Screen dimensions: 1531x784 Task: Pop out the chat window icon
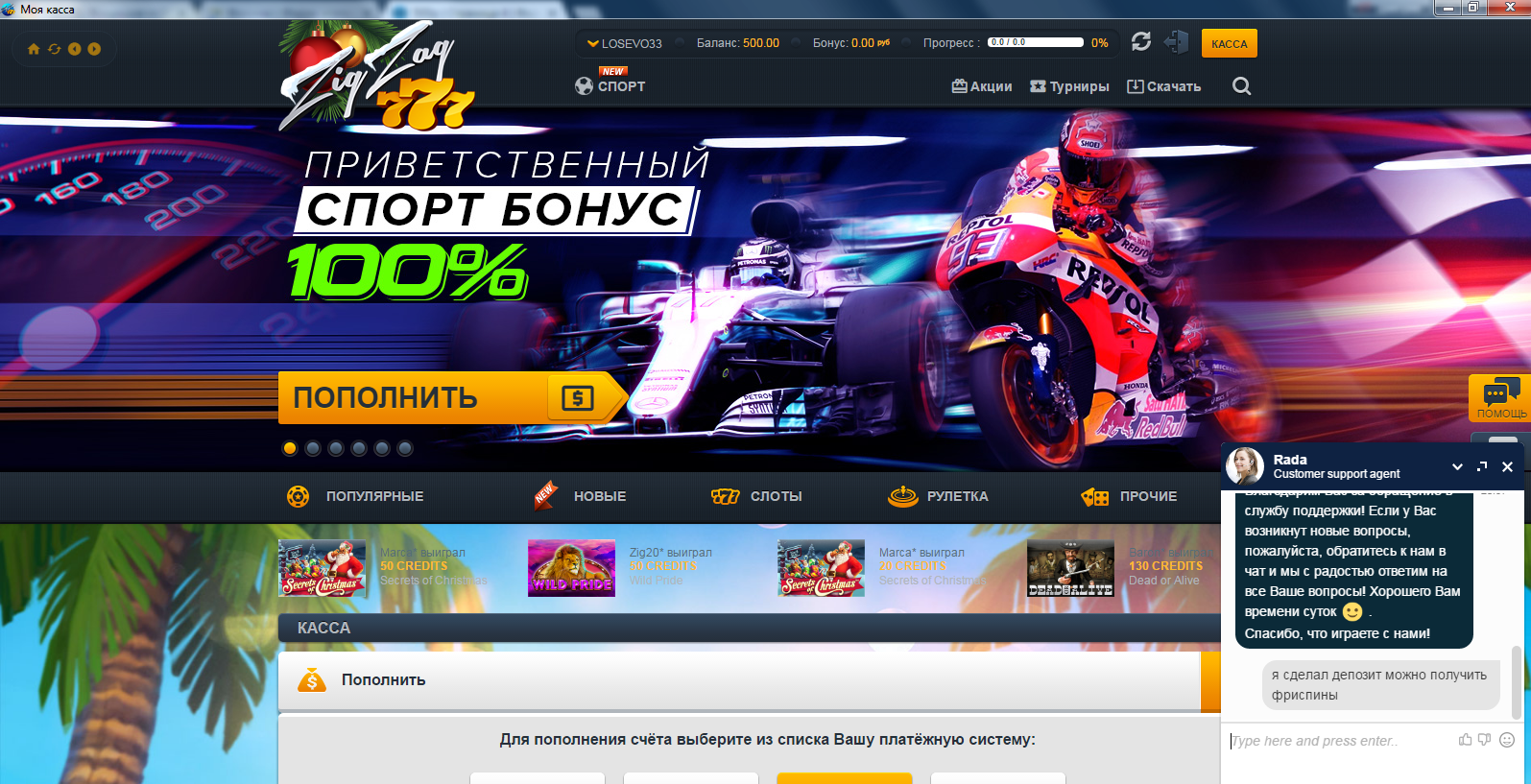(x=1482, y=466)
